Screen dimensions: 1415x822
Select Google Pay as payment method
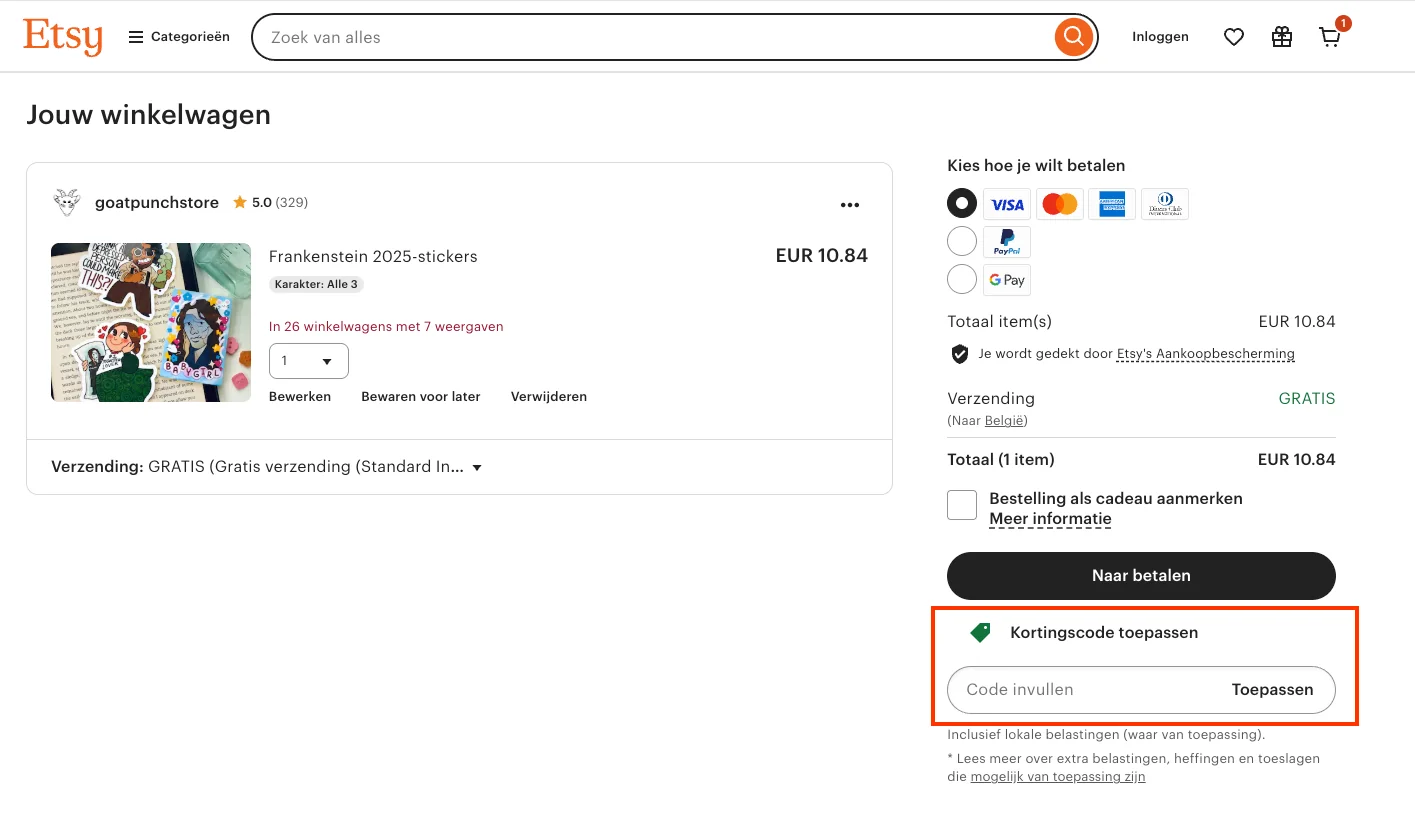(x=961, y=279)
